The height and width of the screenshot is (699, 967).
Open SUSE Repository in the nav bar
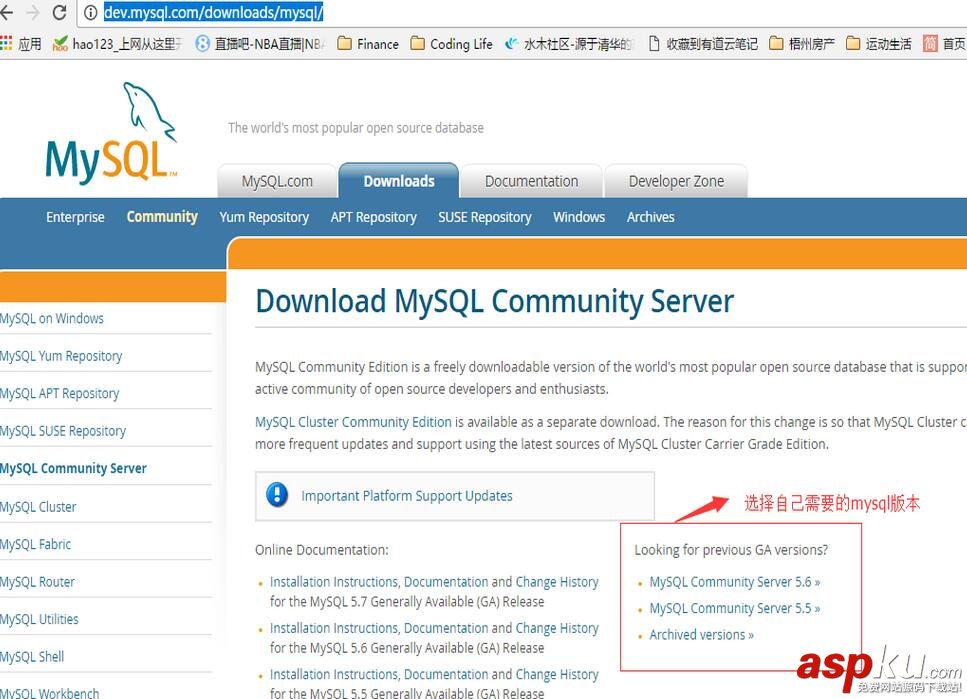click(485, 217)
